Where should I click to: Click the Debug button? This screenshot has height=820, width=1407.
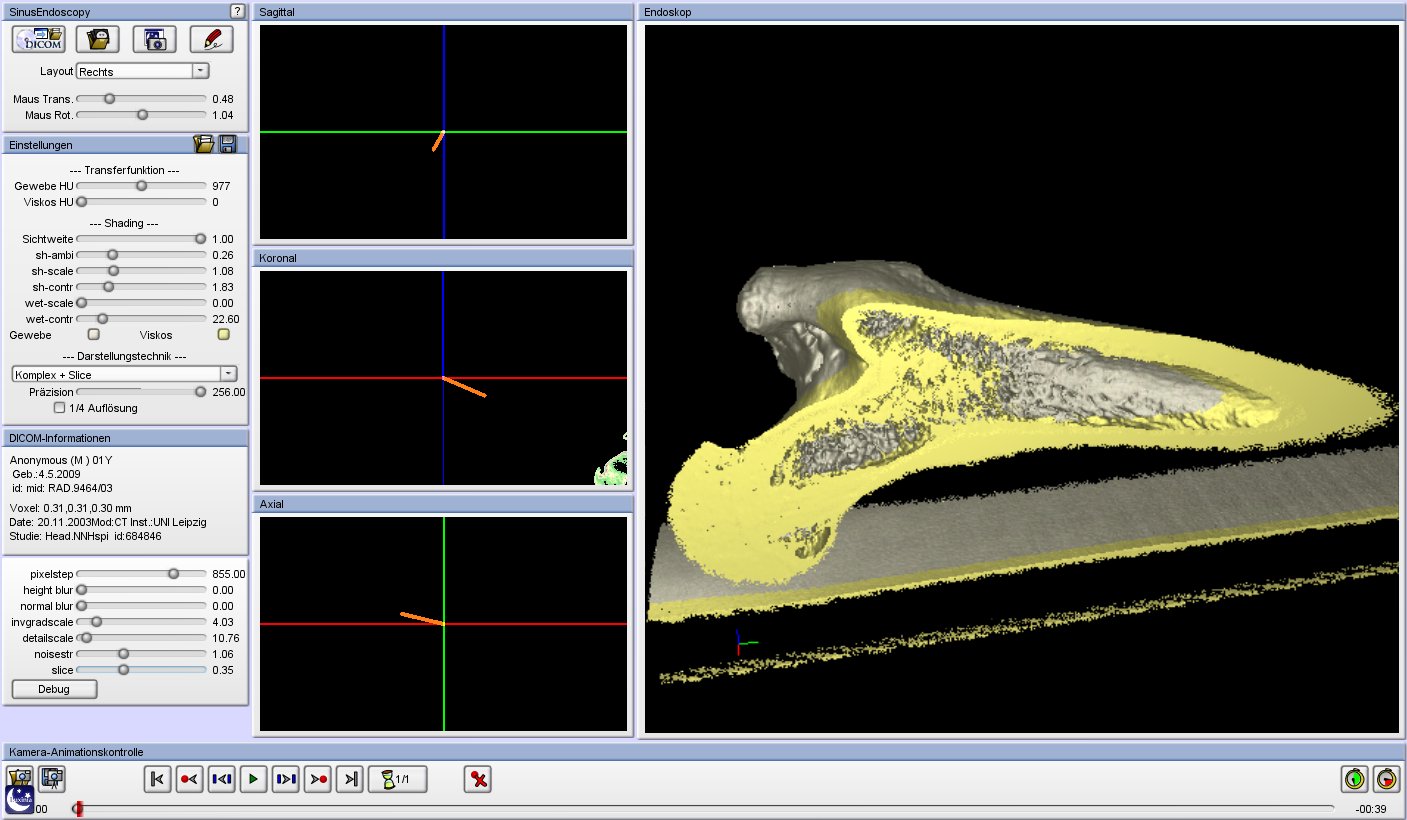pyautogui.click(x=54, y=689)
